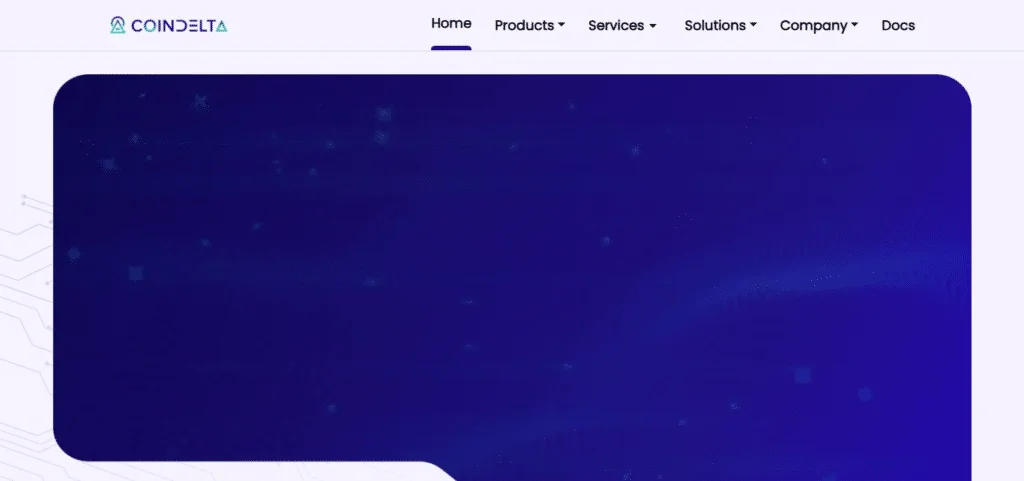
Task: Open the Docs link
Action: click(898, 25)
